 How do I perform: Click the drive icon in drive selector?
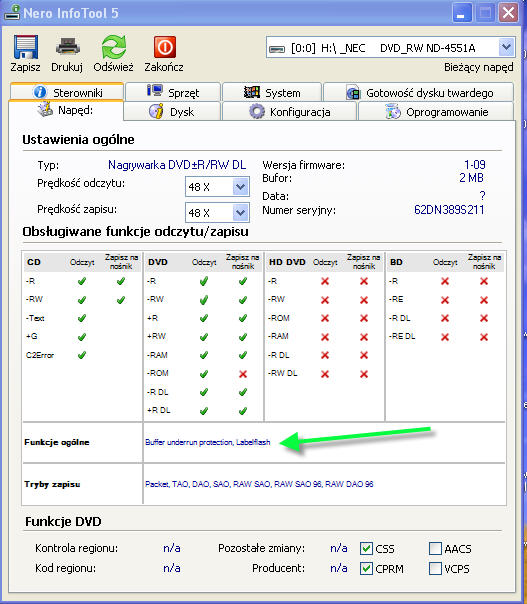(x=277, y=49)
